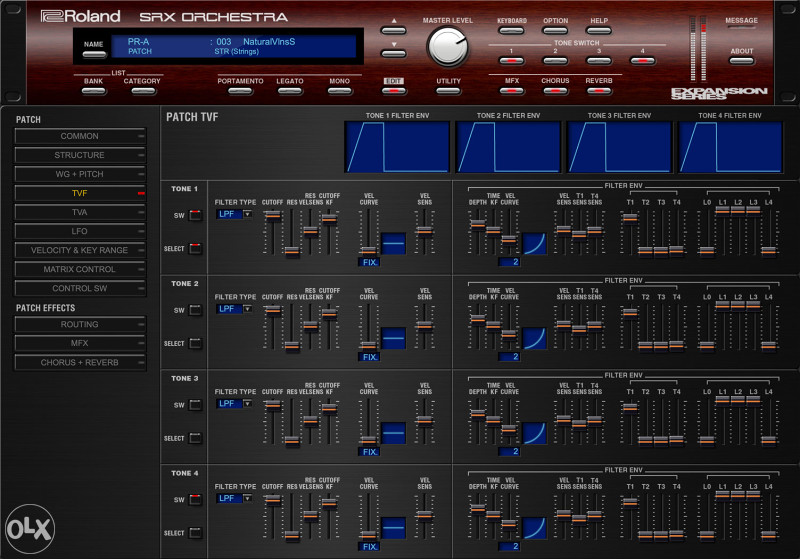Toggle the Tone 3 SW switch
The width and height of the screenshot is (800, 559).
(x=195, y=404)
